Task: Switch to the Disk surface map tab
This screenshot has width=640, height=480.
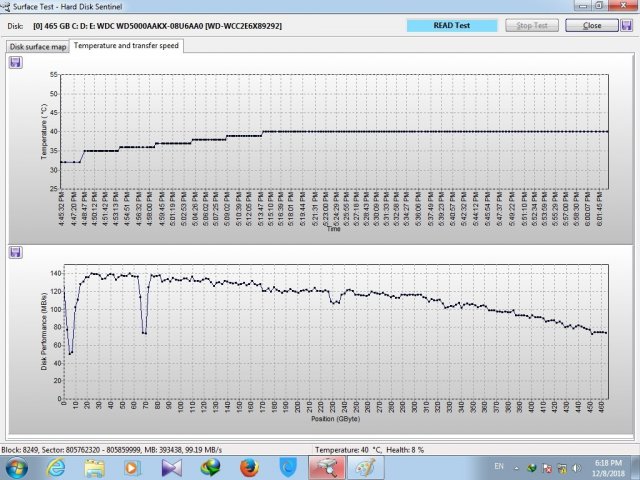Action: tap(36, 46)
